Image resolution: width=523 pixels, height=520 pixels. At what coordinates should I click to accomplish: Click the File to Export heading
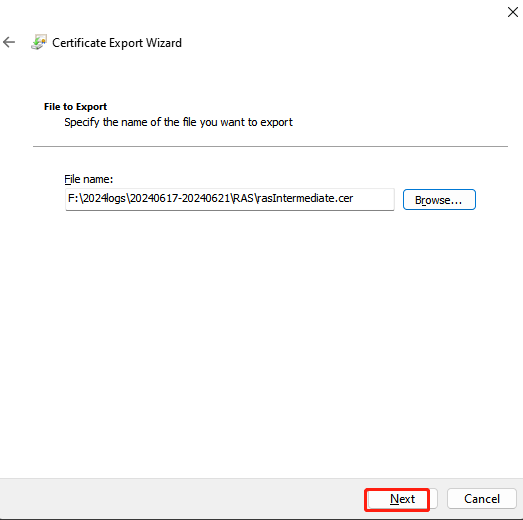click(x=75, y=106)
